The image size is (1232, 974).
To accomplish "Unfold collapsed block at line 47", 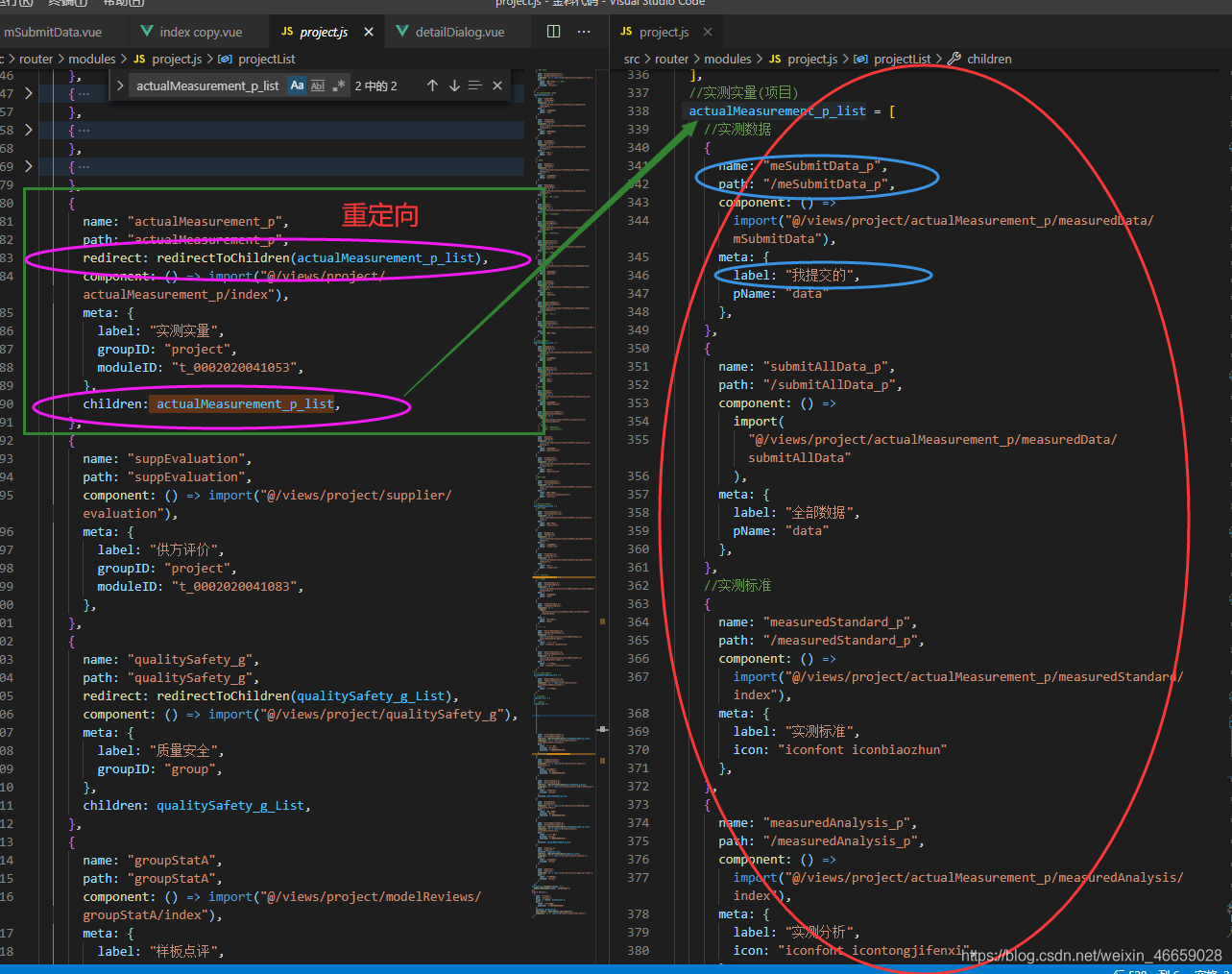I will pyautogui.click(x=29, y=93).
